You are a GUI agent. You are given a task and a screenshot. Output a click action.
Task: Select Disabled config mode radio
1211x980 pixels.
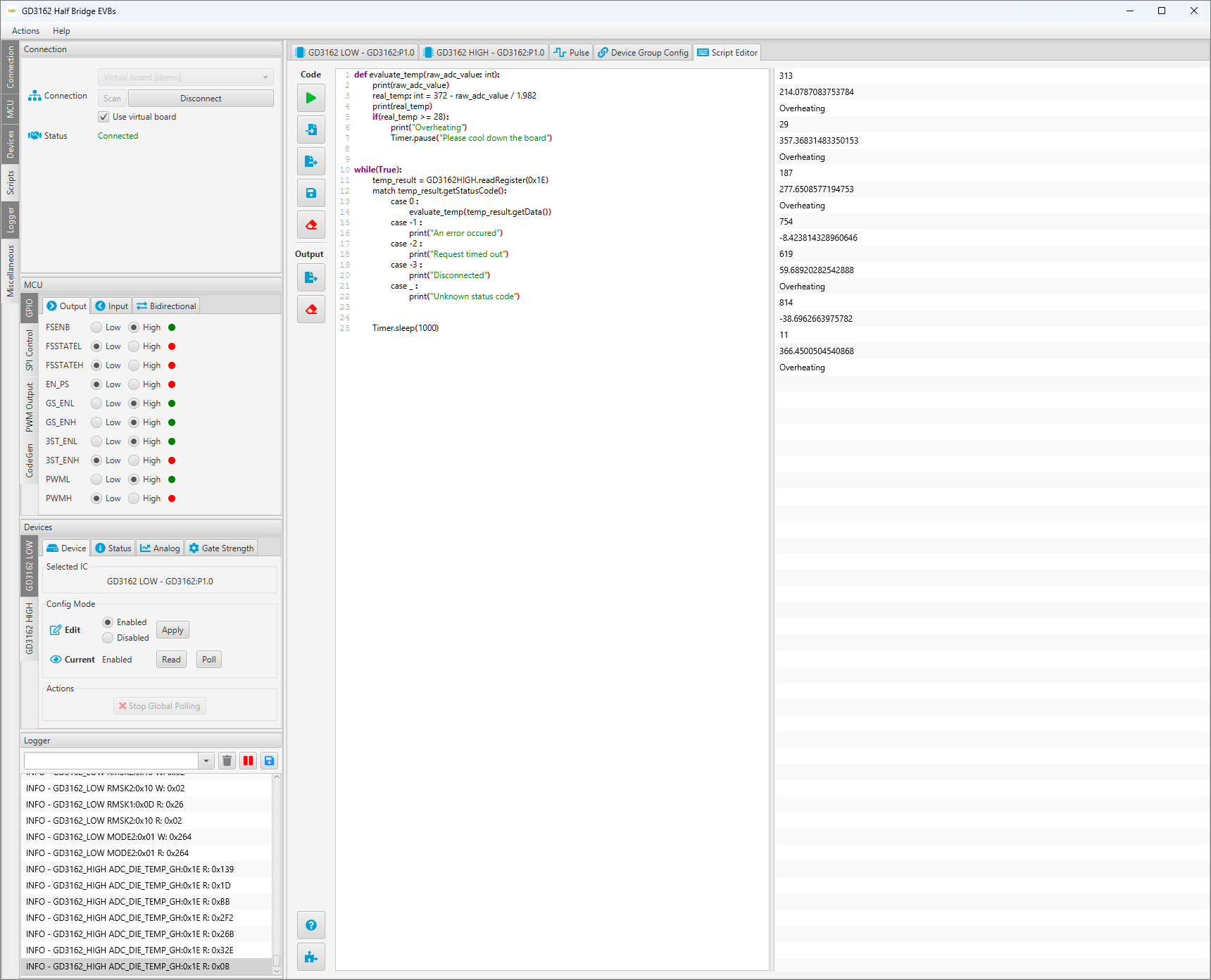[x=108, y=638]
